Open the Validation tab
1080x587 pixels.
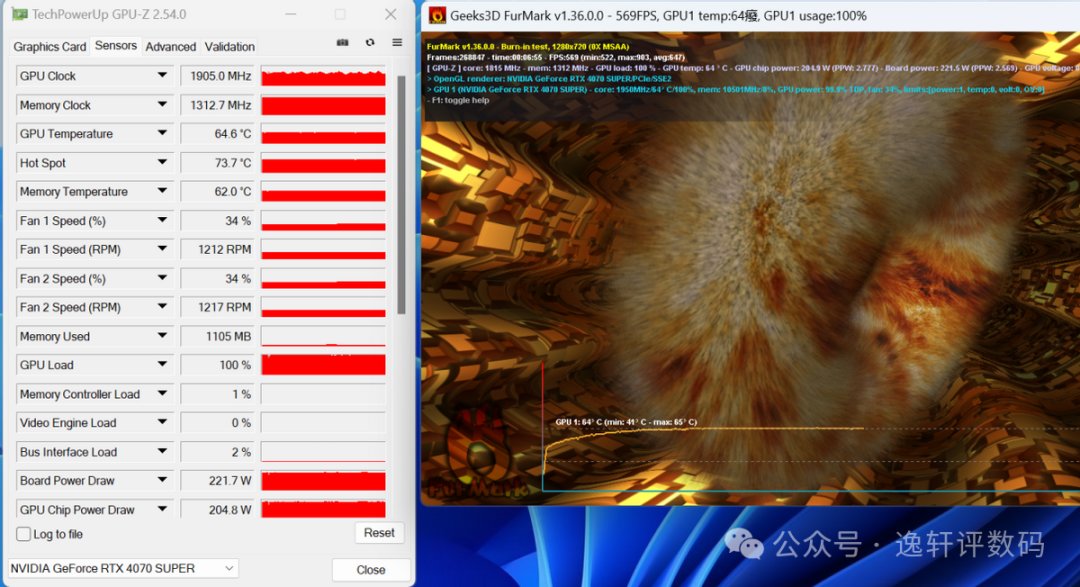[229, 46]
